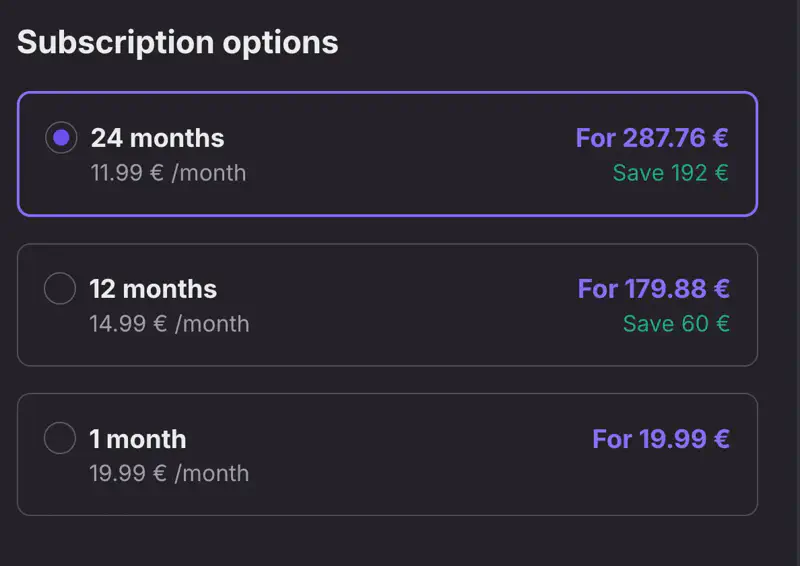The height and width of the screenshot is (566, 800).
Task: Click the green "Save 60 €" label
Action: point(675,323)
